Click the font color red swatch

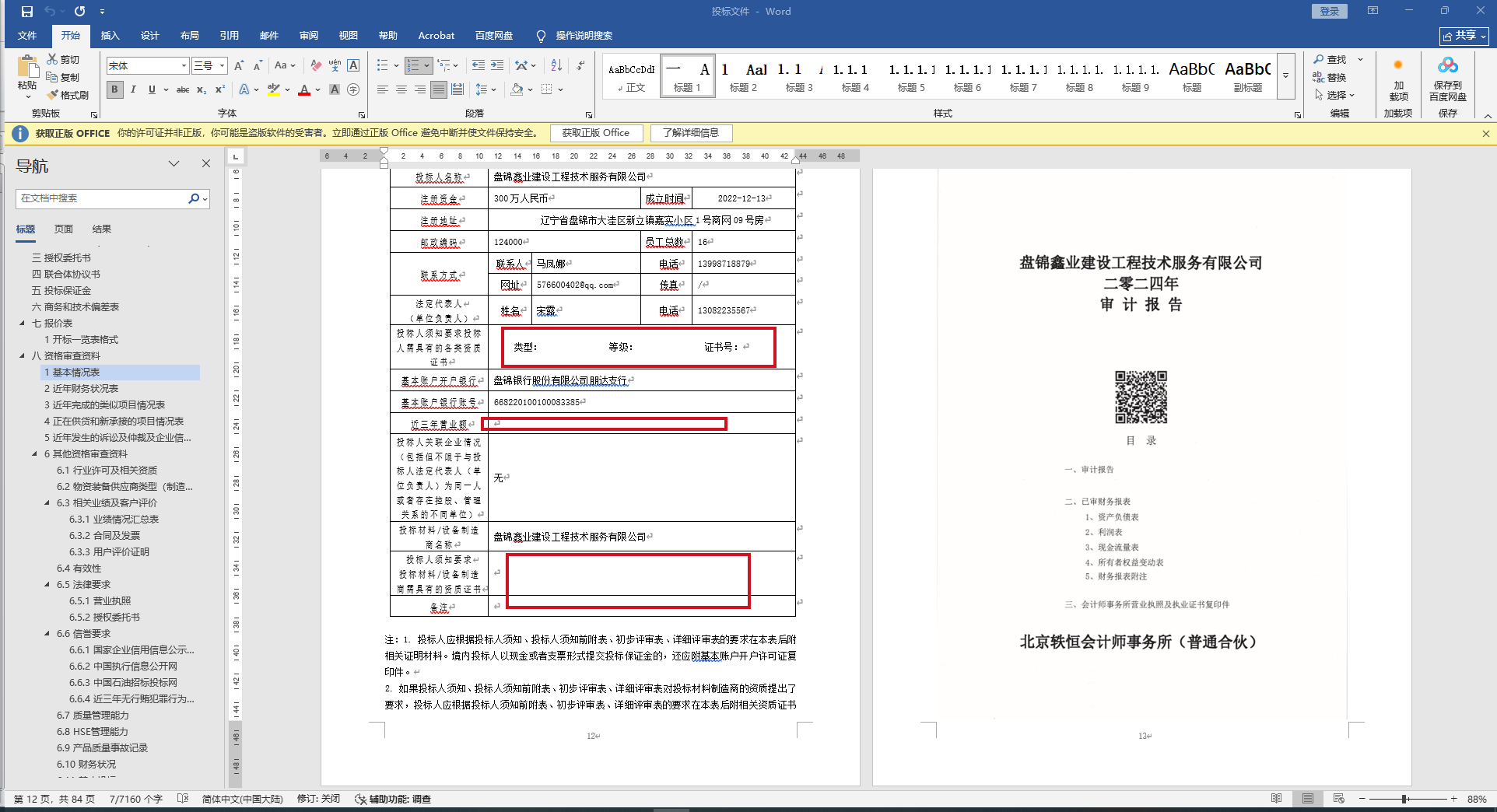[x=304, y=90]
